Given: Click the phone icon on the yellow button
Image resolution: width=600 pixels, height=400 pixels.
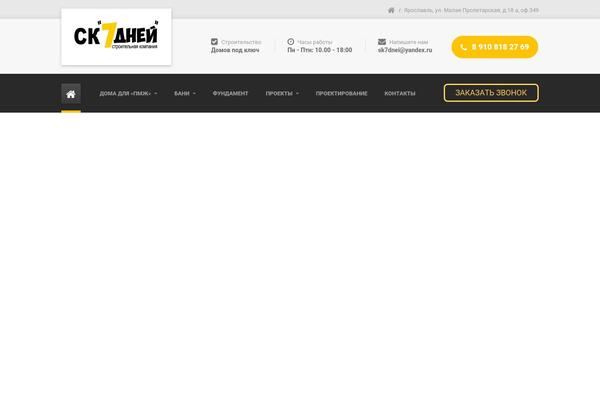Looking at the screenshot, I should pyautogui.click(x=463, y=47).
